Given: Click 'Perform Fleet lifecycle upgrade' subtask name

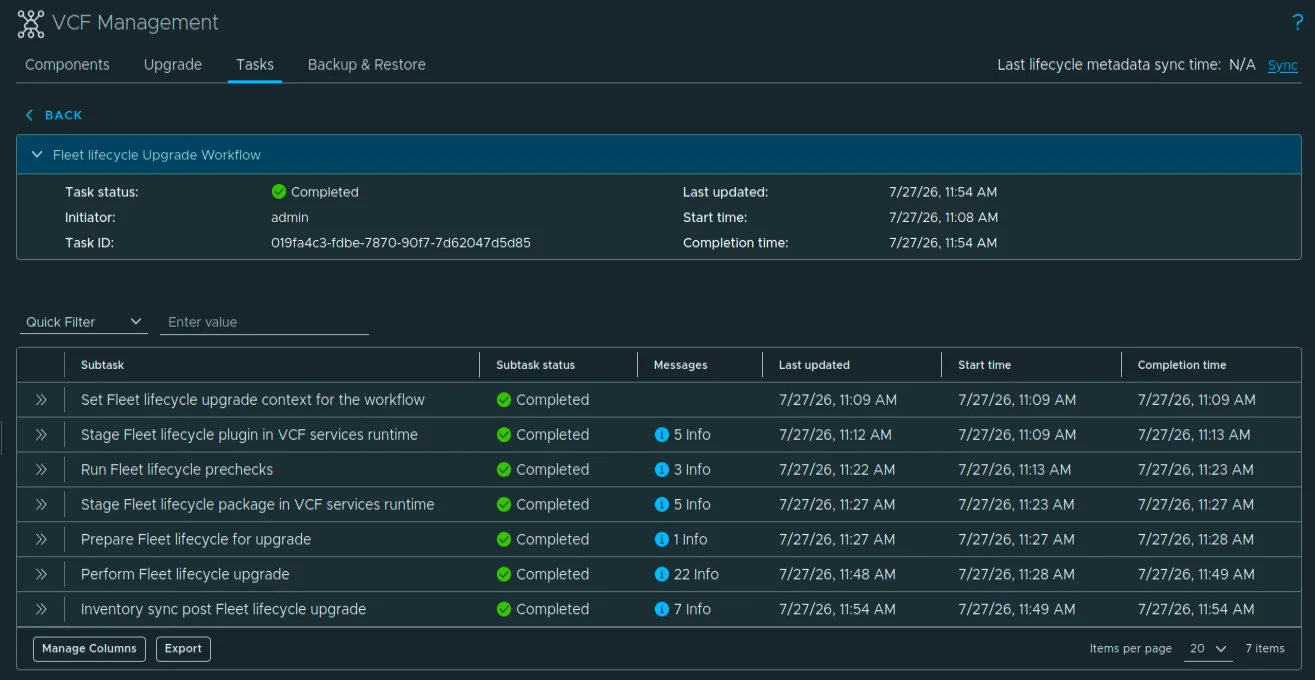Looking at the screenshot, I should (185, 575).
